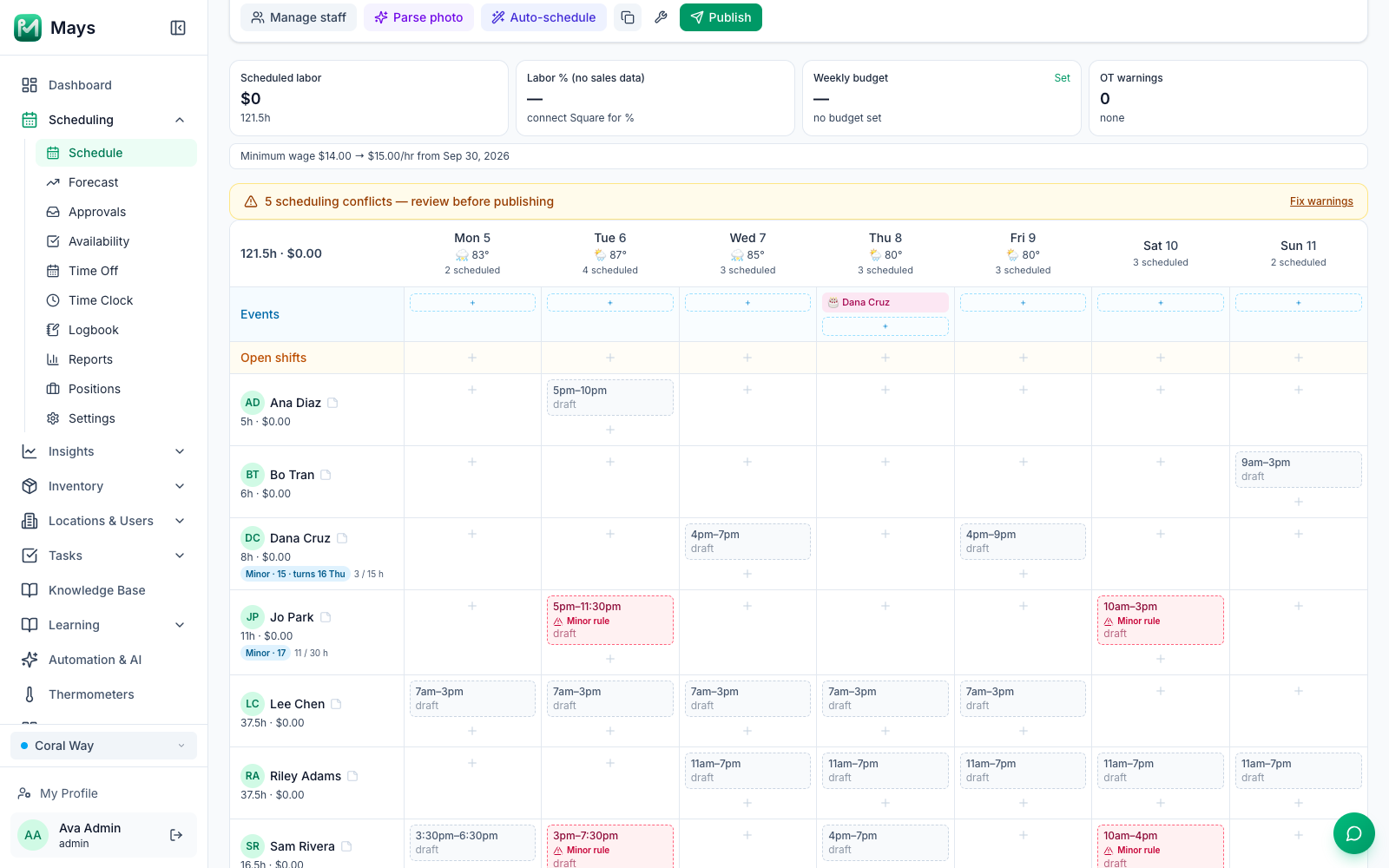Open note icon next to Jo Park
The width and height of the screenshot is (1389, 868).
tap(326, 617)
